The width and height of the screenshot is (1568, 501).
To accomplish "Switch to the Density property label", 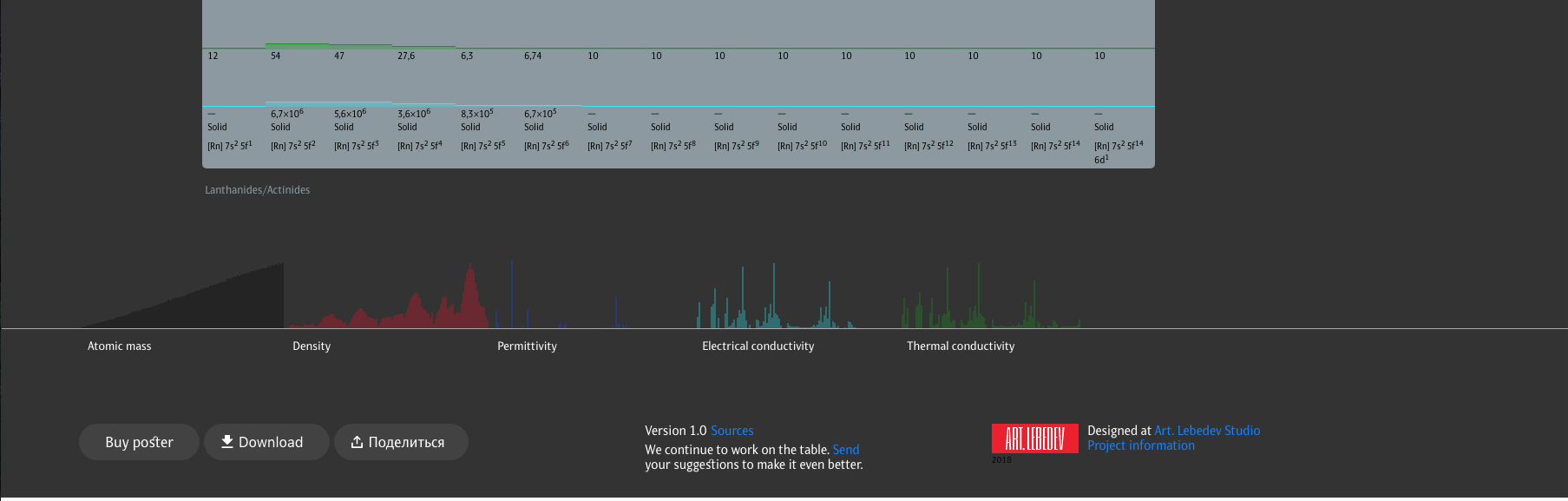I will 312,346.
